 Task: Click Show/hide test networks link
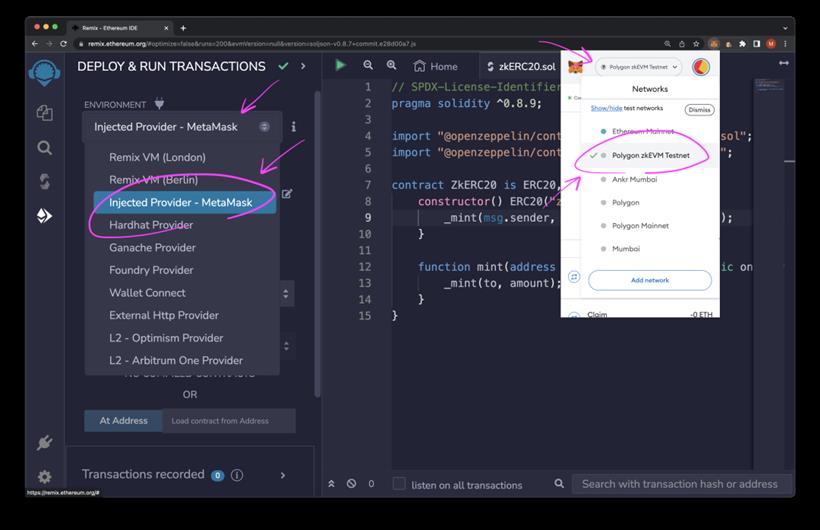tap(607, 108)
